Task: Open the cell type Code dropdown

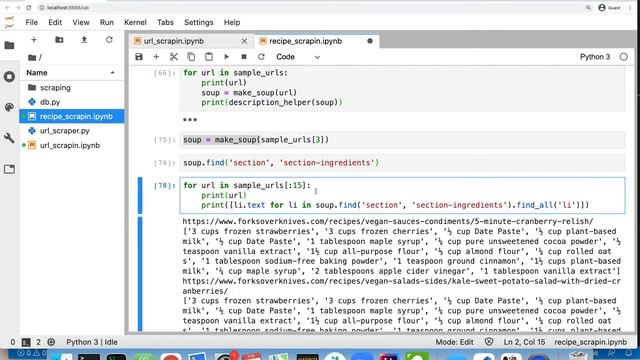Action: 298,57
